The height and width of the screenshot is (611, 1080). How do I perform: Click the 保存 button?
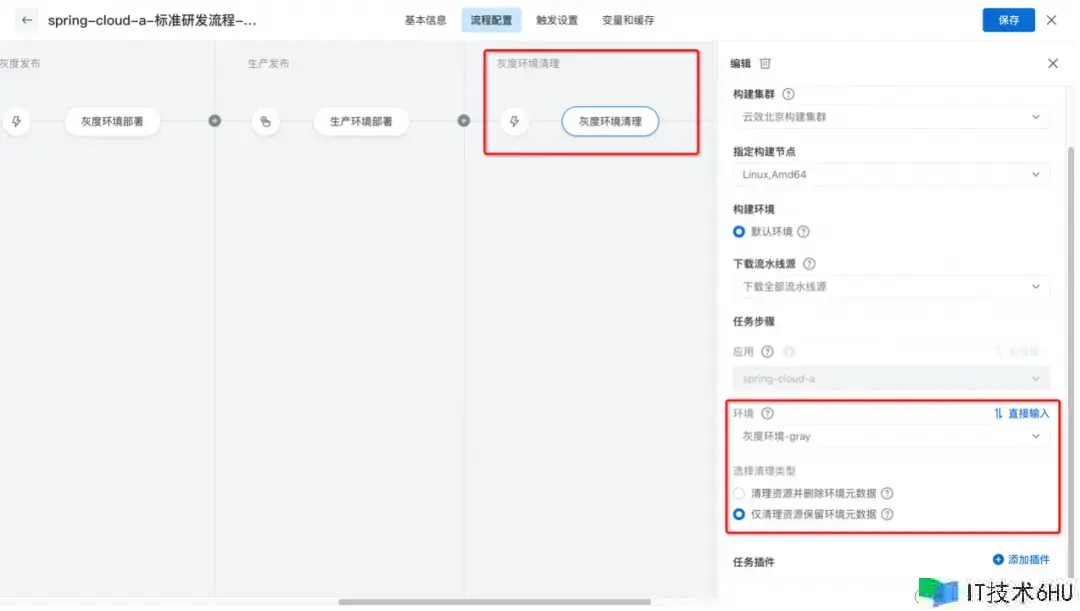[x=1008, y=20]
